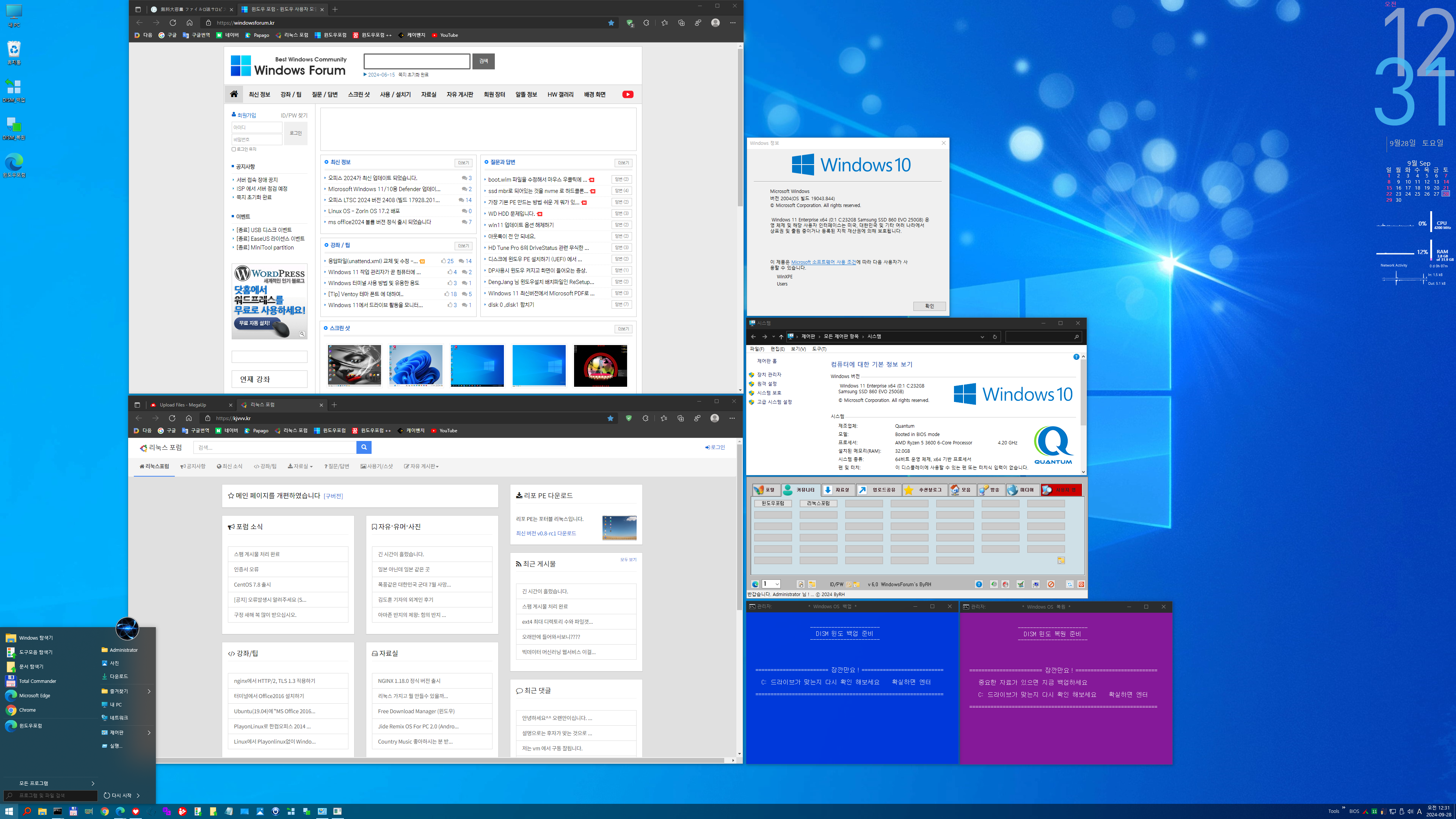Toggle the 로그인 유지 checkbox
The width and height of the screenshot is (1456, 819).
click(x=234, y=149)
